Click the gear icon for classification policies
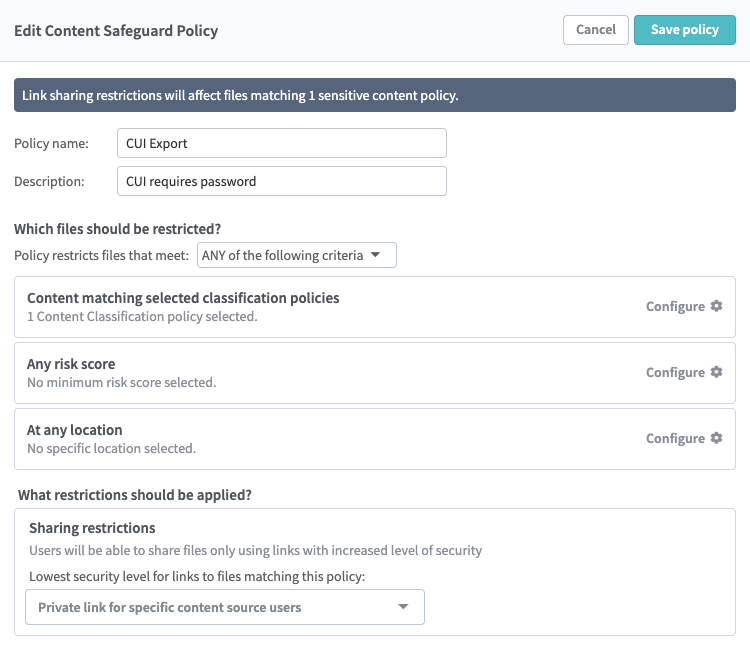This screenshot has height=654, width=750. point(716,306)
